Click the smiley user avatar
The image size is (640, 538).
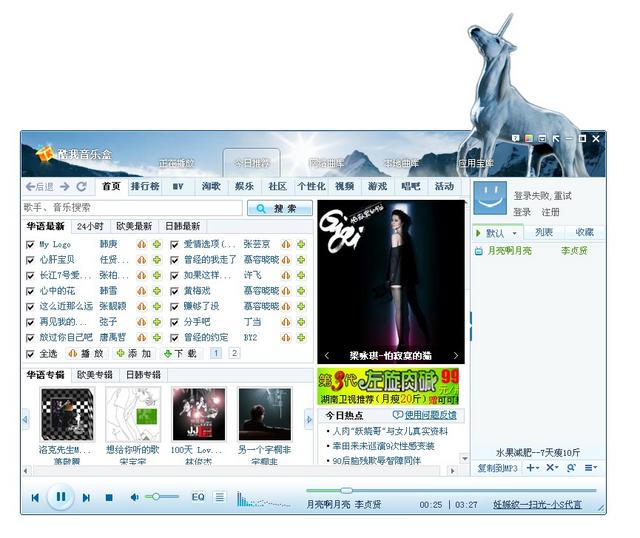[490, 198]
